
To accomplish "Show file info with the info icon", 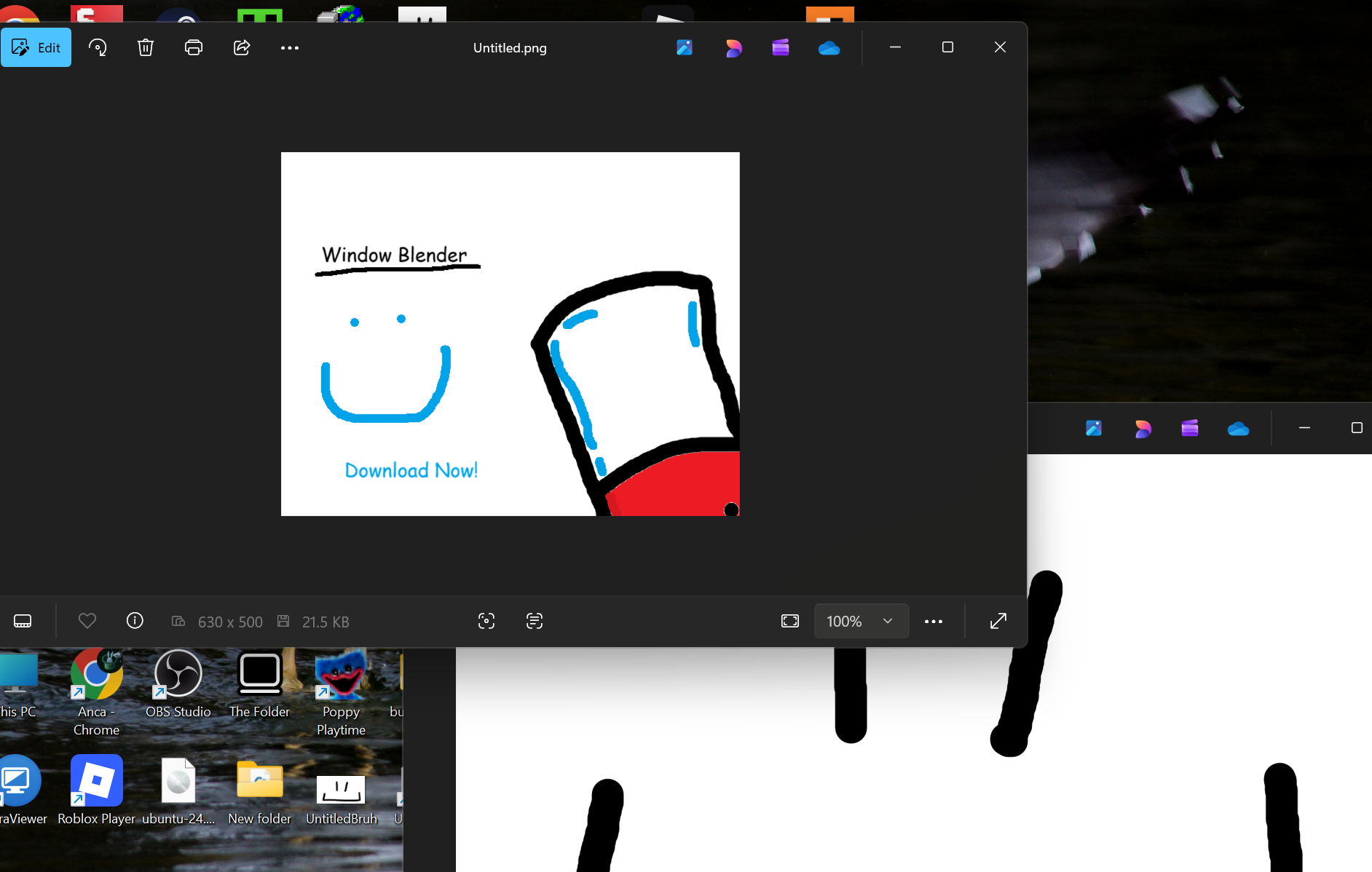I will [135, 621].
